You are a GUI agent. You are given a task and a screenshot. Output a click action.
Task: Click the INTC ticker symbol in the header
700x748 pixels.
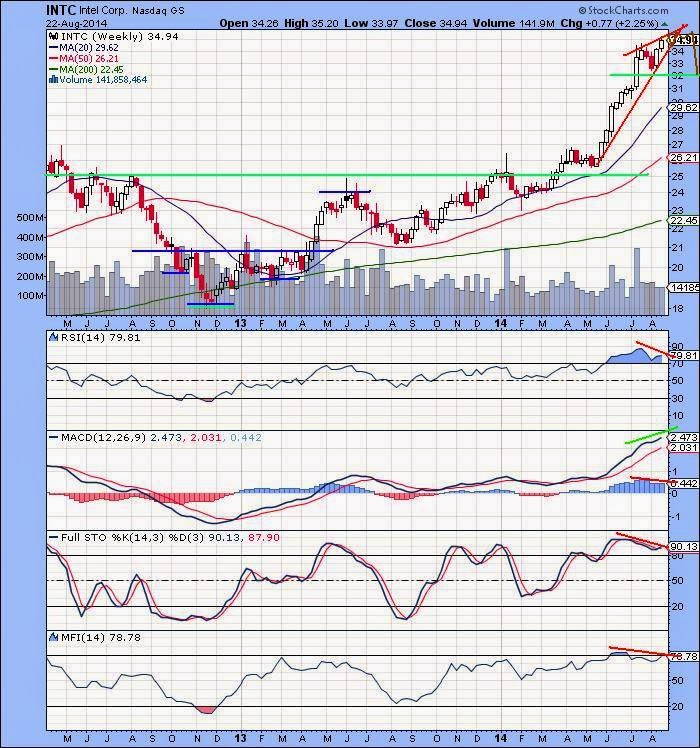(61, 10)
